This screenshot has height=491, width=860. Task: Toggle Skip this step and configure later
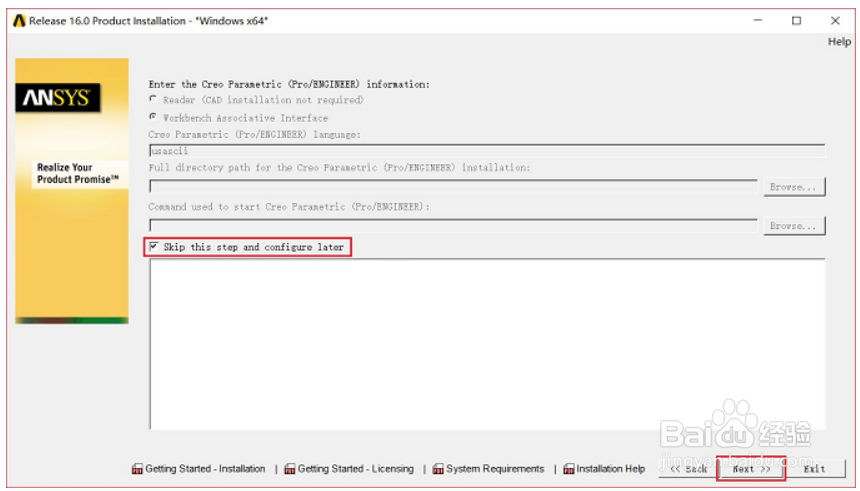tap(154, 247)
